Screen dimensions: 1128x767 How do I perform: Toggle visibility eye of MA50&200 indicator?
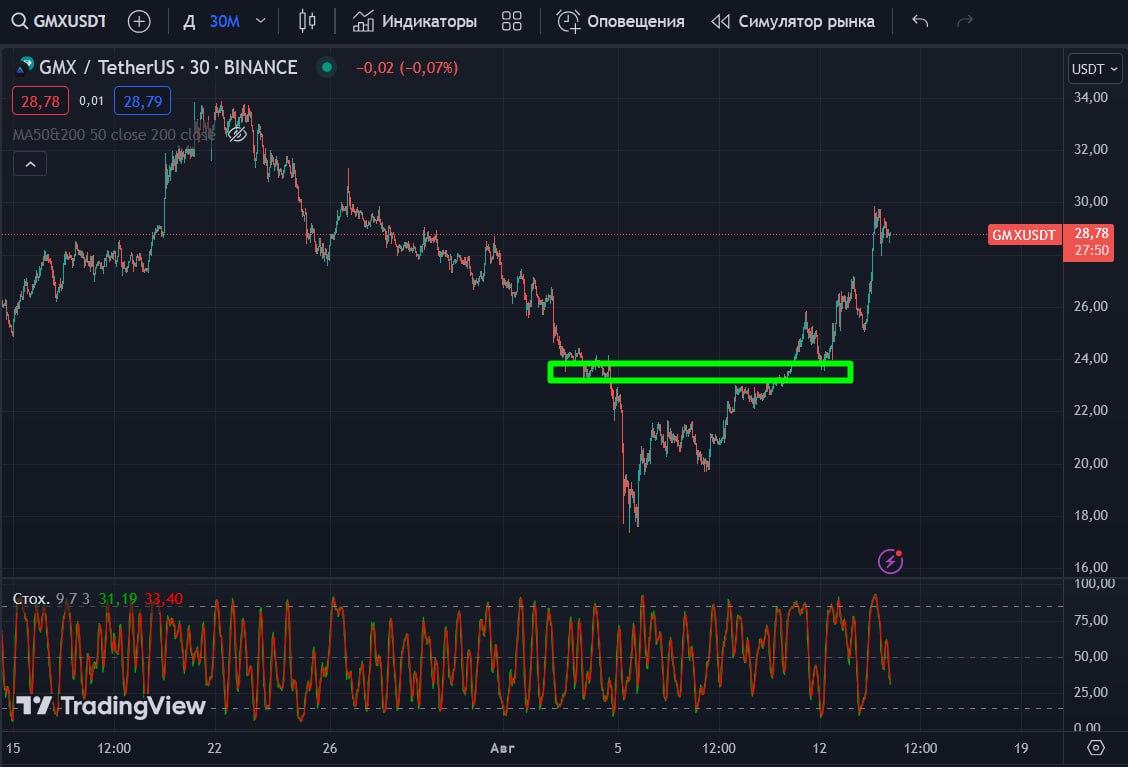[237, 135]
